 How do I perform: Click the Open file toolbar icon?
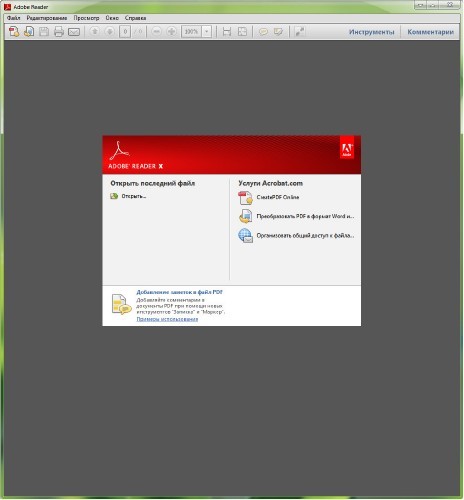click(x=29, y=32)
